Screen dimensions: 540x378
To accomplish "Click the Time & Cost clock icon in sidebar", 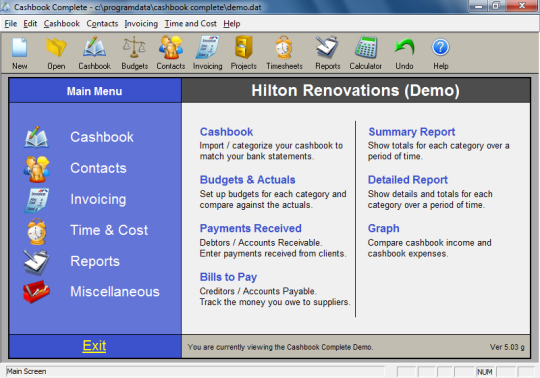I will click(x=37, y=231).
